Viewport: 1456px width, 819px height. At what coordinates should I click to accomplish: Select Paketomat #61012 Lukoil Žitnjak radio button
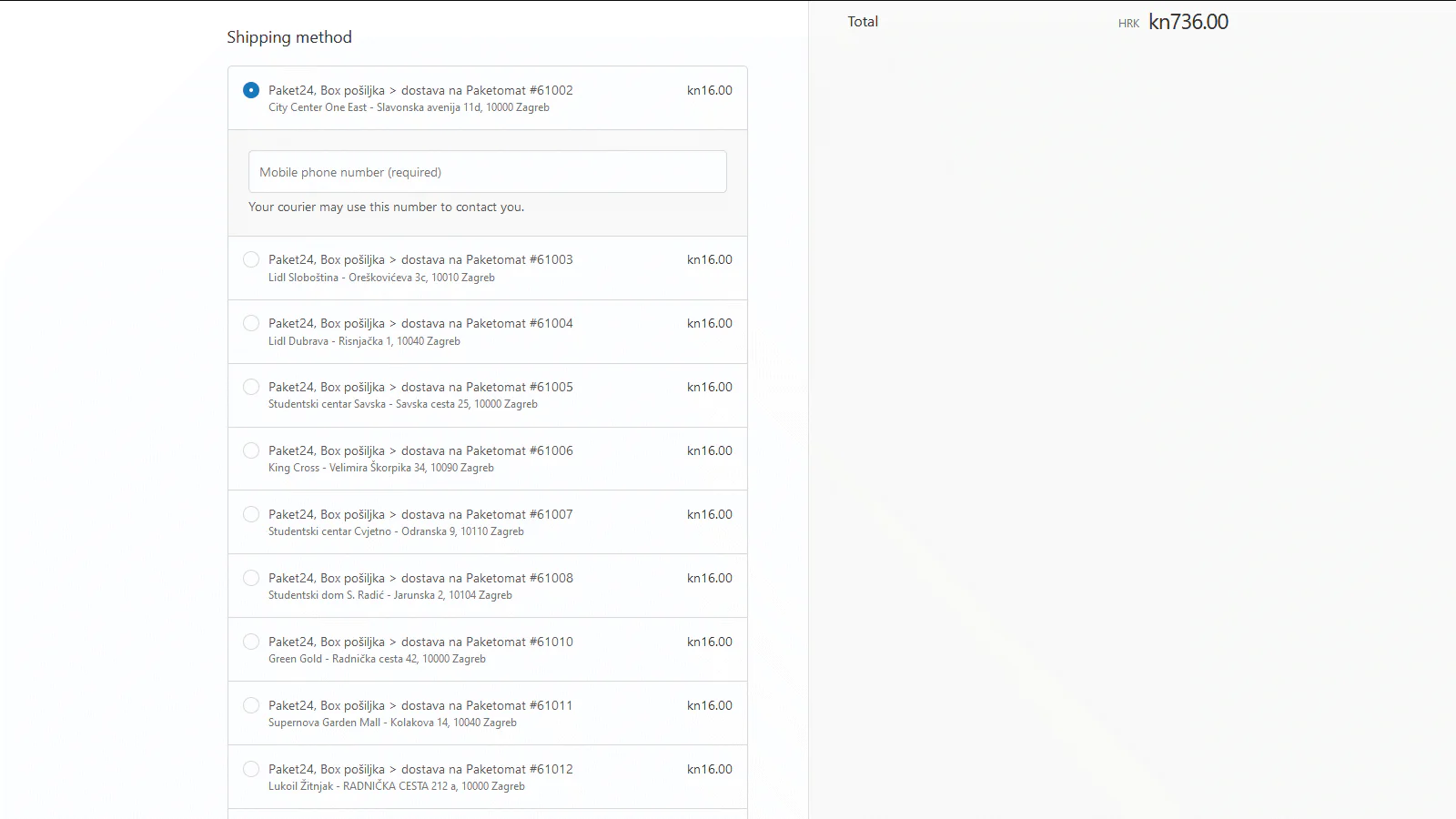click(251, 769)
